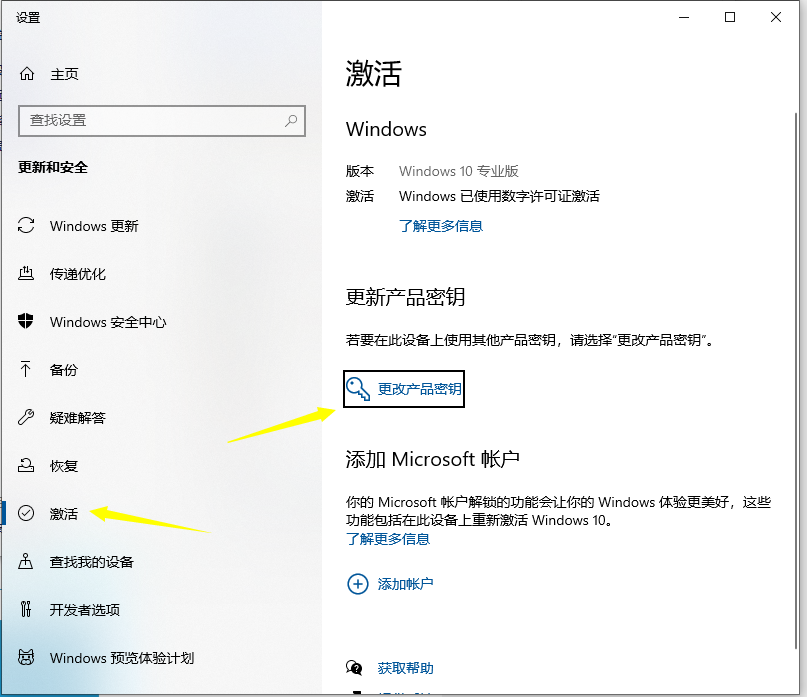Click the Home (主页) house icon
This screenshot has height=697, width=807.
click(27, 74)
